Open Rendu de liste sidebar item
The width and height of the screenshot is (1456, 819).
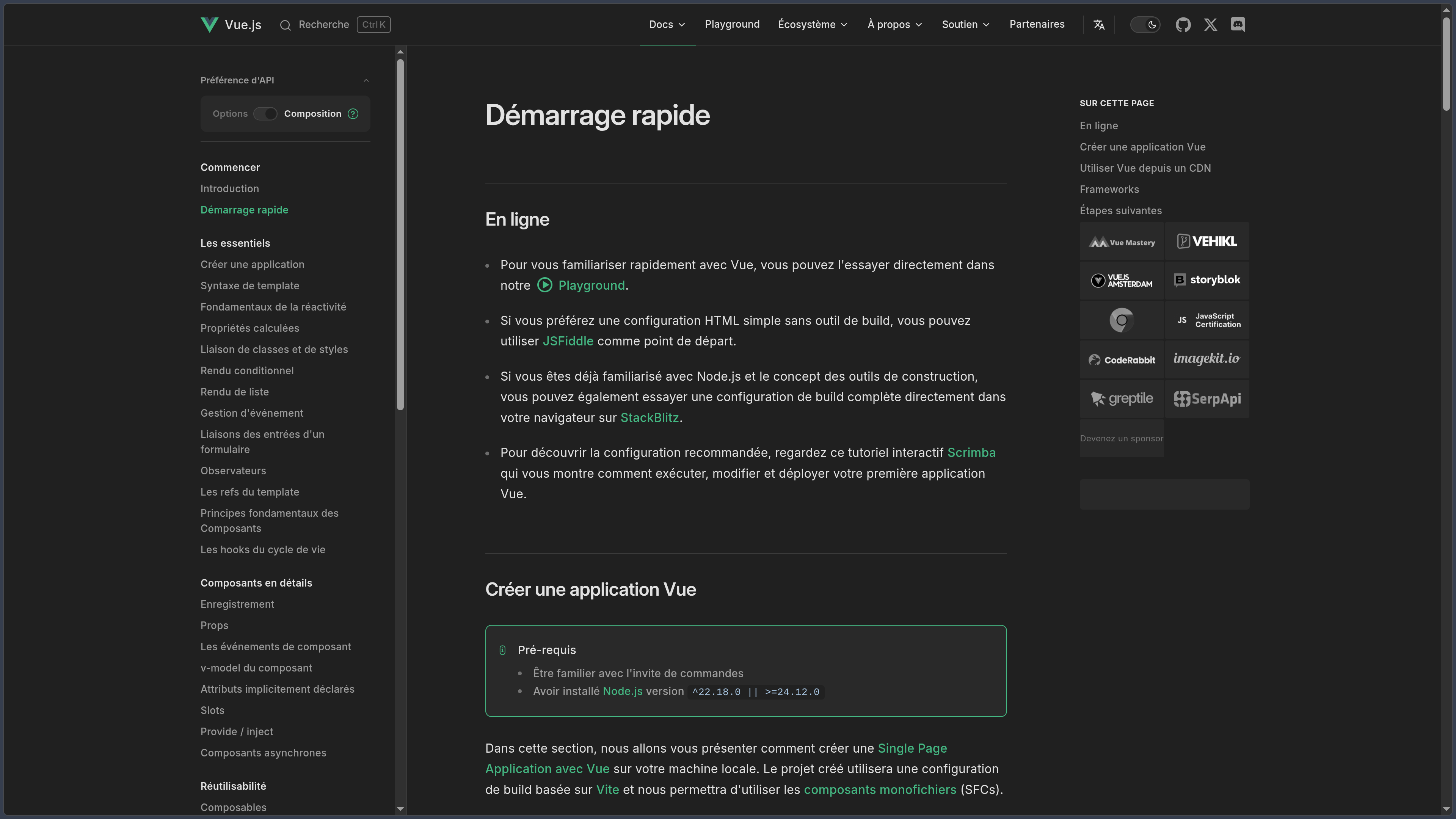[x=235, y=392]
